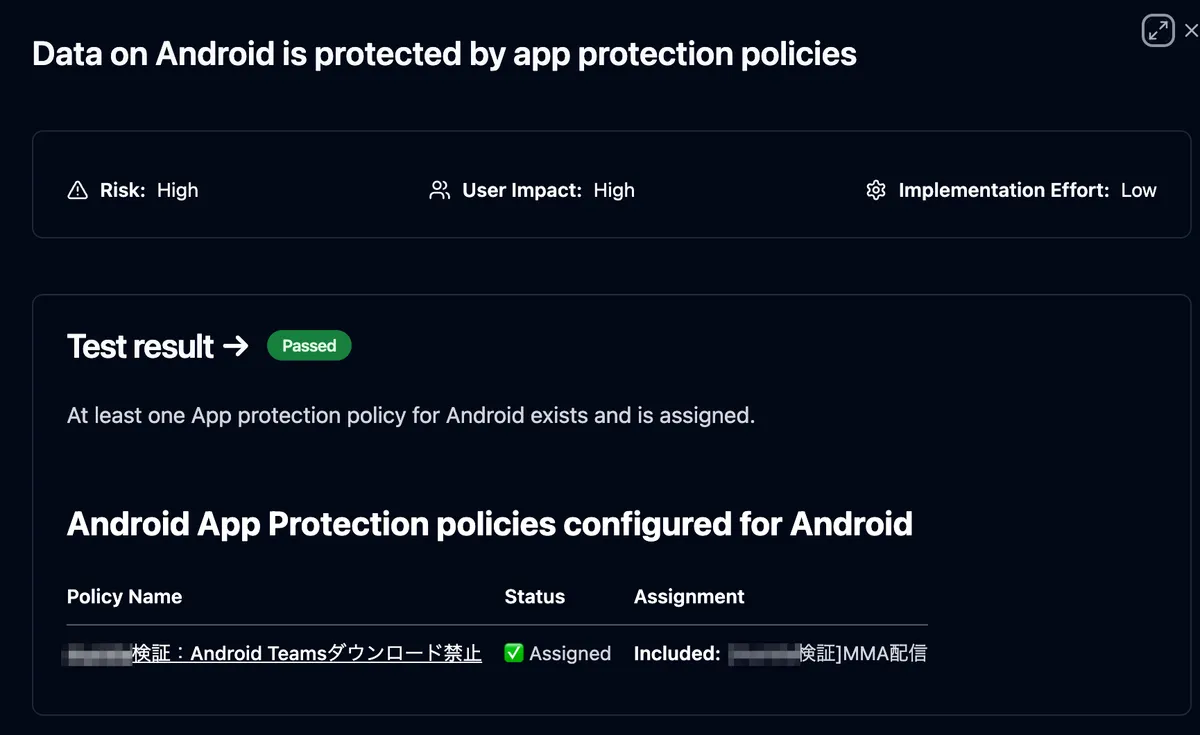Click the Policy Name column header
1200x735 pixels.
[x=124, y=597]
